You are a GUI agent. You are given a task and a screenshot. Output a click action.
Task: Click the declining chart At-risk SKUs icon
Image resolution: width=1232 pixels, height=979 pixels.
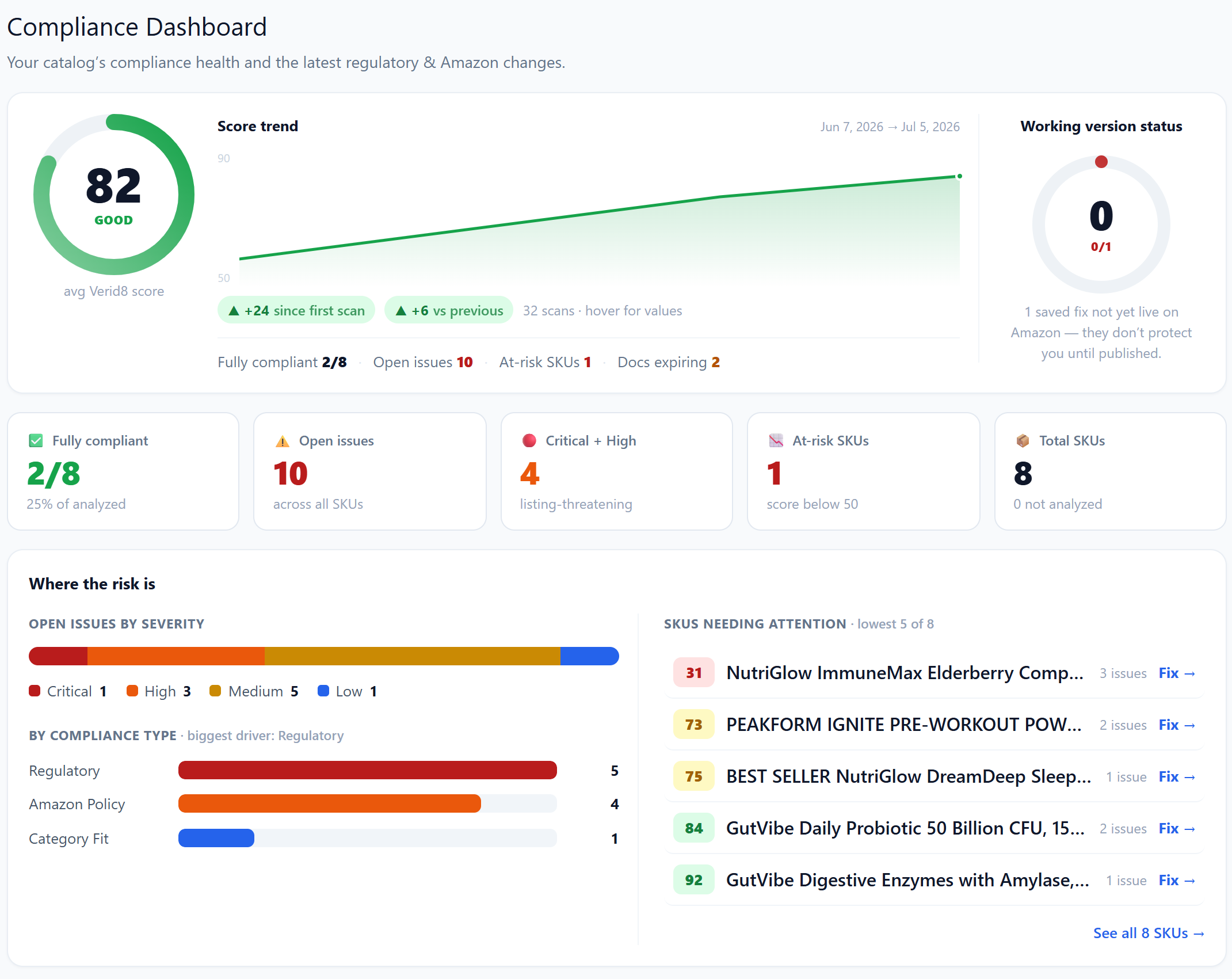pos(776,441)
